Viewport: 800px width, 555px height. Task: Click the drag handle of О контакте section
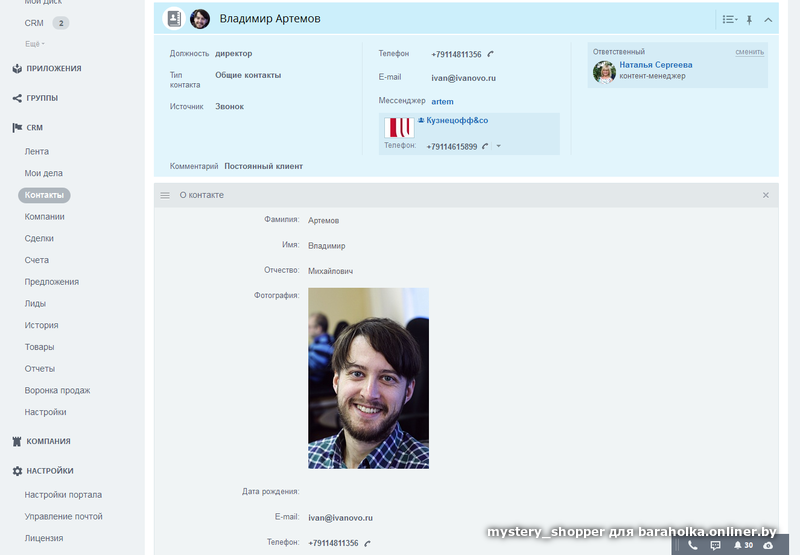click(165, 195)
